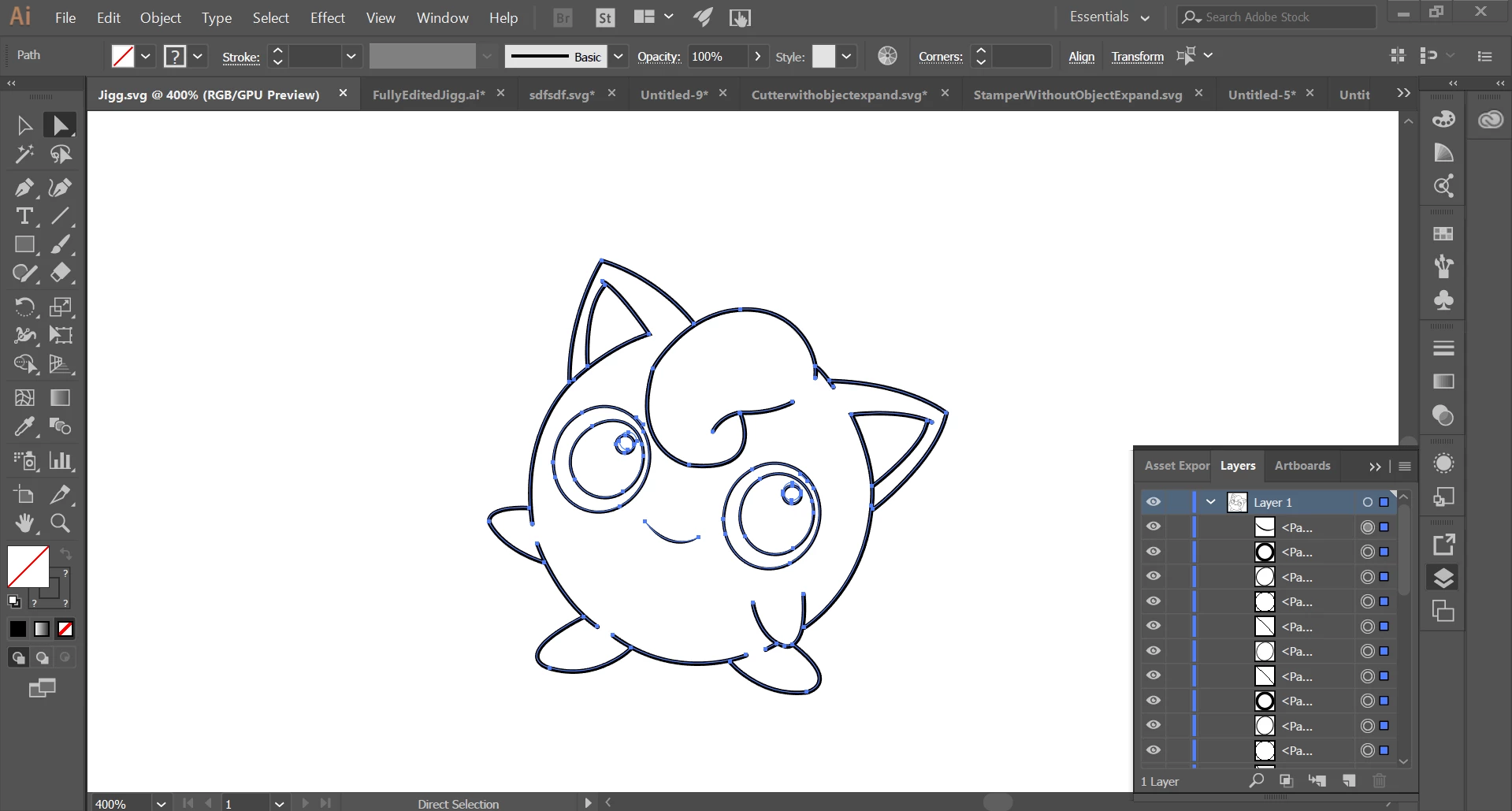
Task: Switch to the Artboards panel tab
Action: pos(1302,466)
